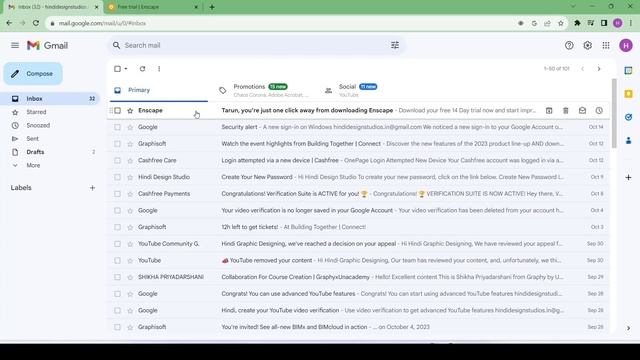The image size is (640, 360).
Task: Archive the Enscape email
Action: pos(549,111)
